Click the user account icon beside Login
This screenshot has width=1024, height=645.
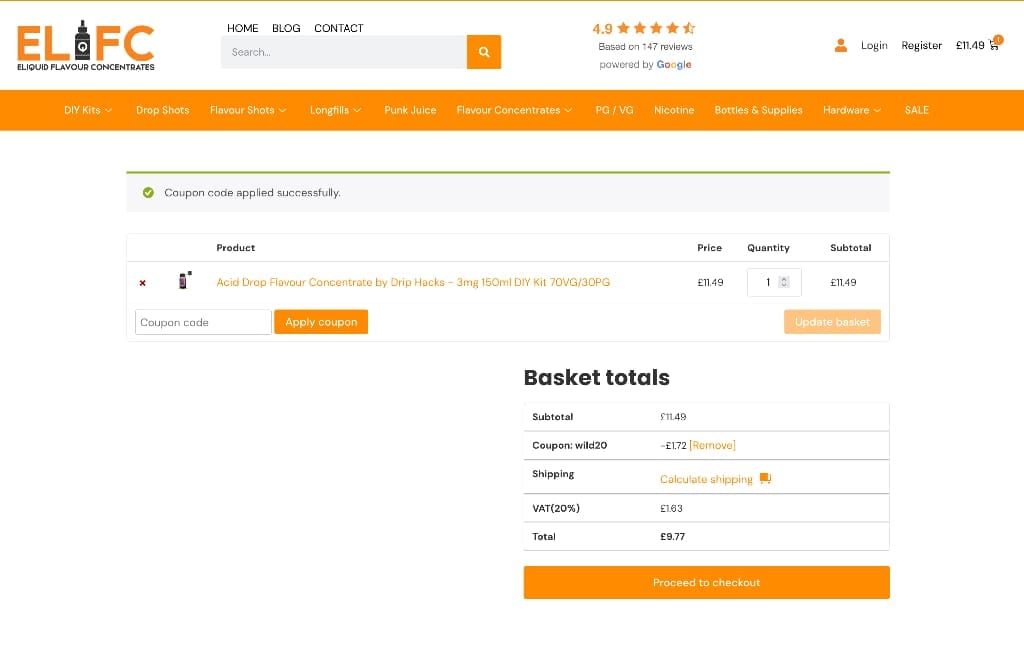pyautogui.click(x=840, y=45)
